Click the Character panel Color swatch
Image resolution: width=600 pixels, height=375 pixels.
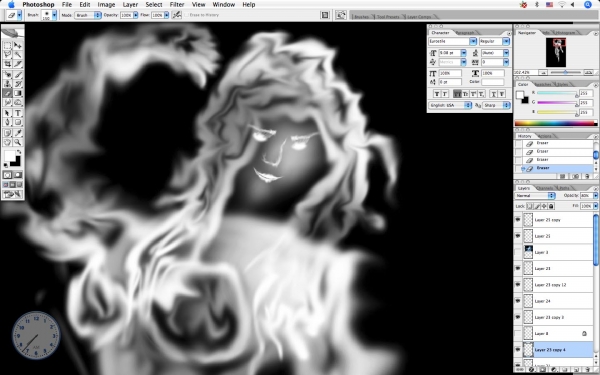(492, 82)
